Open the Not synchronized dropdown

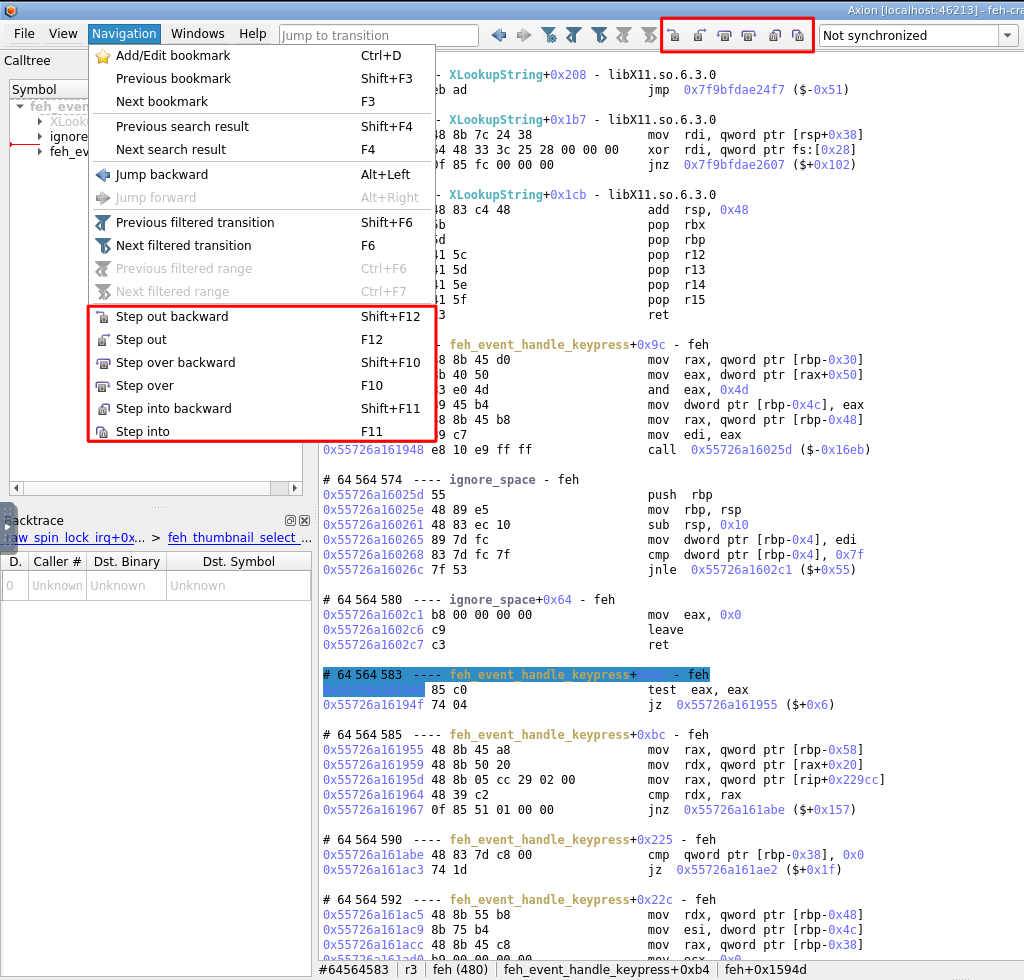[x=1008, y=35]
